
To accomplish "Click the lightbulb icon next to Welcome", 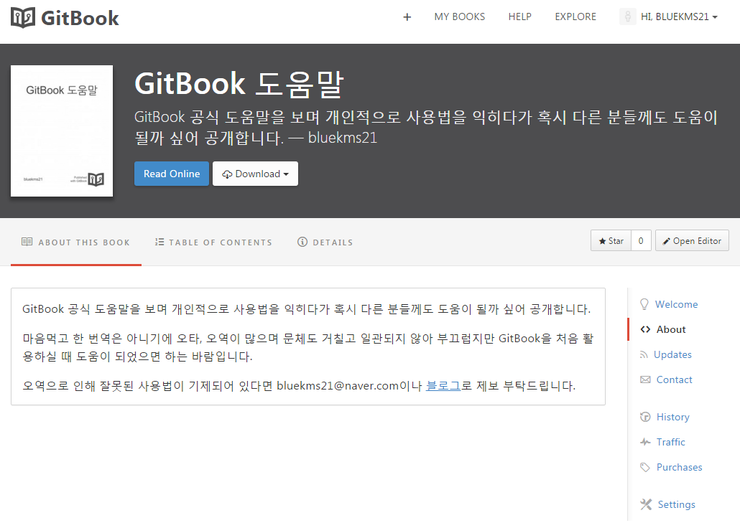I will [x=644, y=304].
